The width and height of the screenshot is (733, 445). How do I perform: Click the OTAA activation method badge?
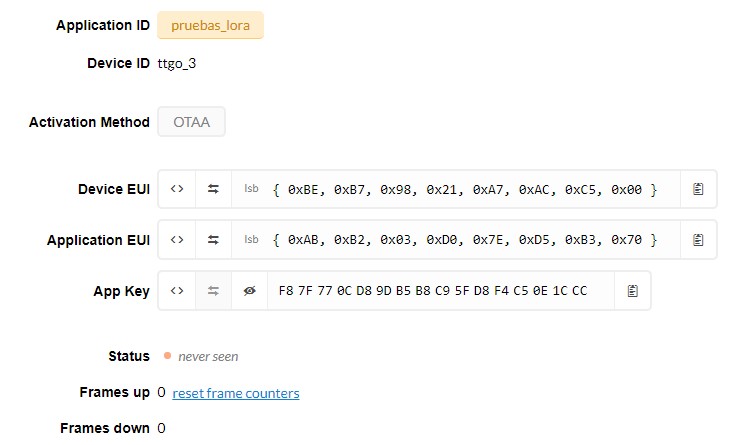coord(191,122)
